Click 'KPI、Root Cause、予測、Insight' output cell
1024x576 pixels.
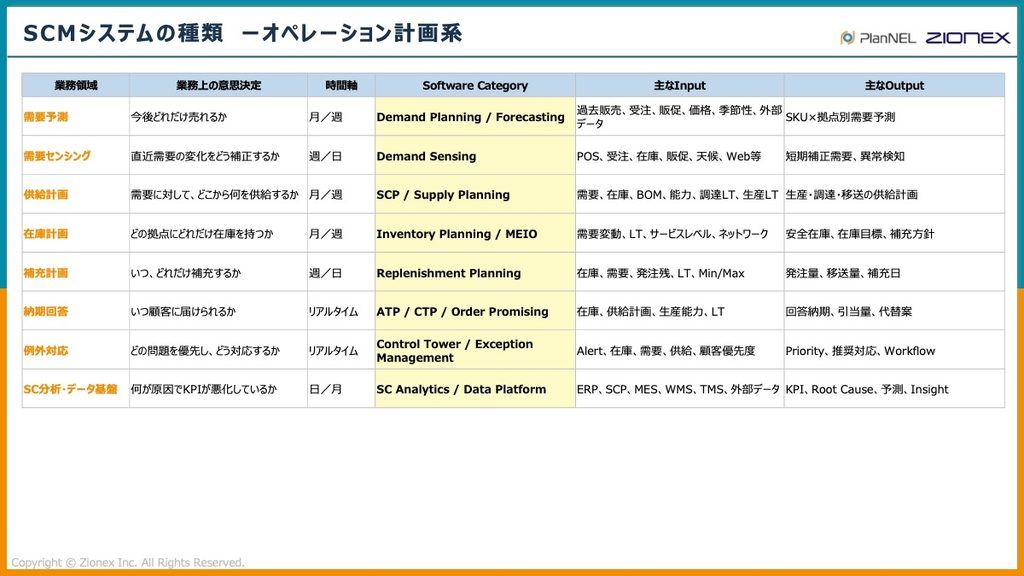click(x=894, y=389)
